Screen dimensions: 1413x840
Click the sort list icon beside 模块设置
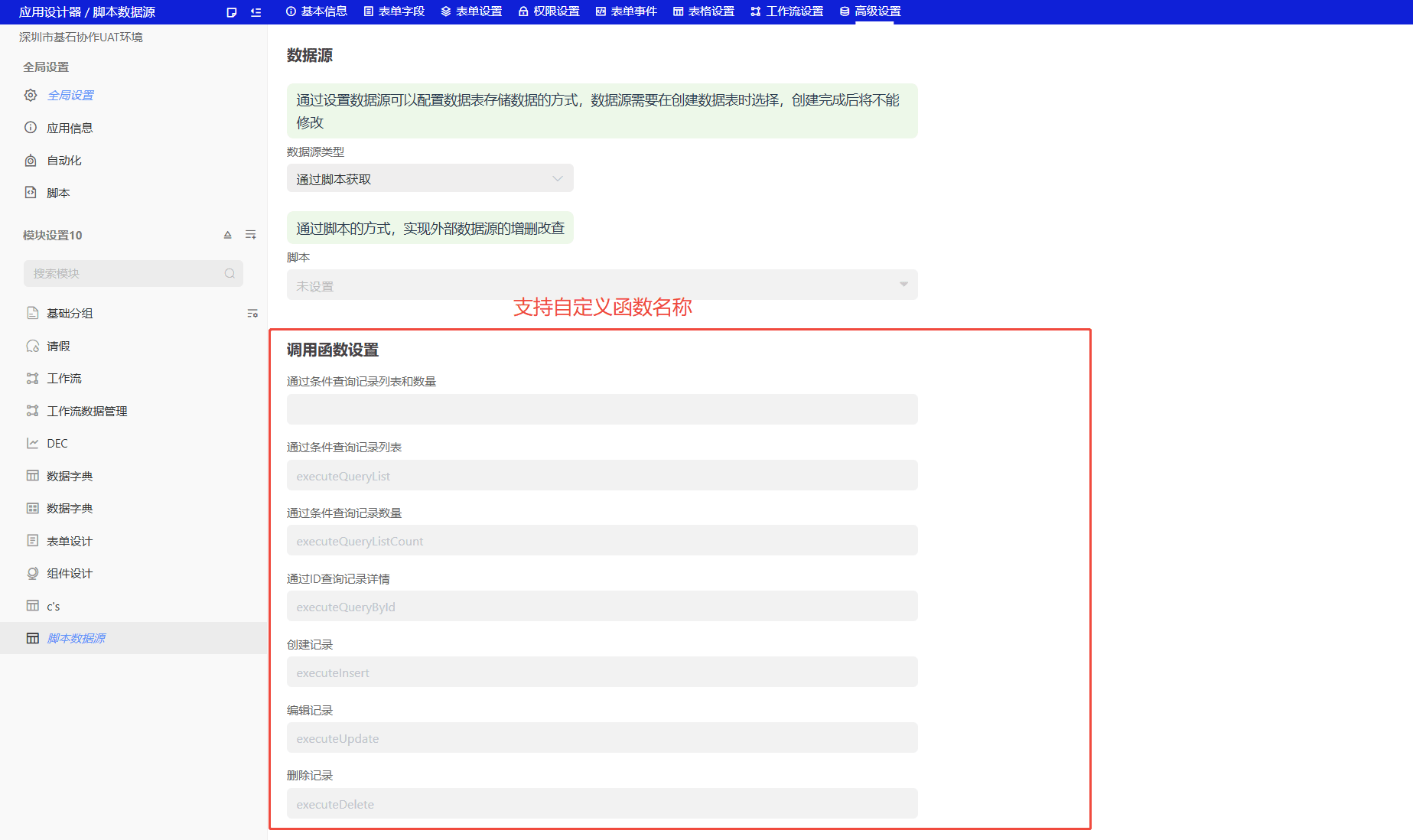250,235
